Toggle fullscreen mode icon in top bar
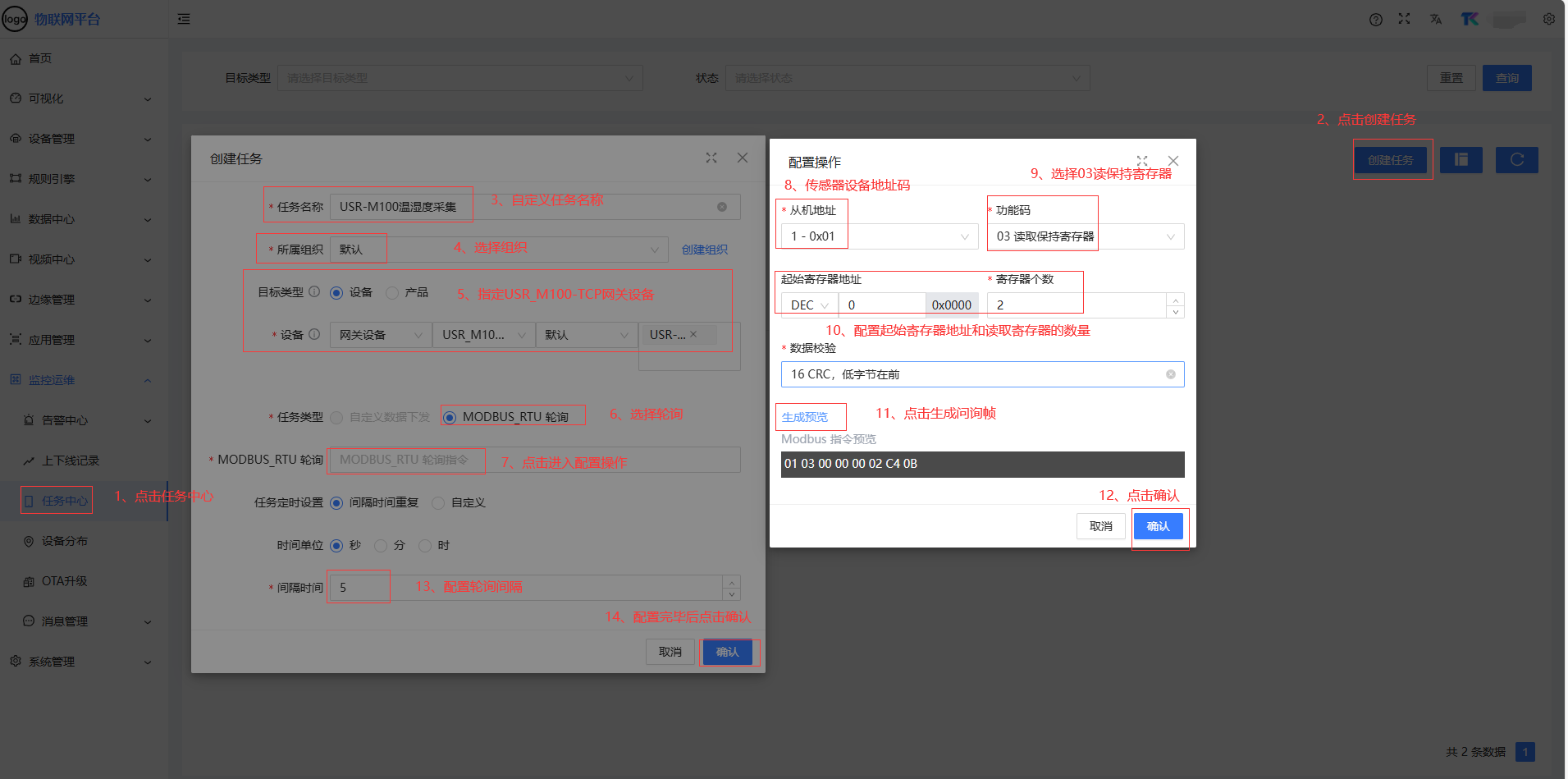 (x=1404, y=19)
